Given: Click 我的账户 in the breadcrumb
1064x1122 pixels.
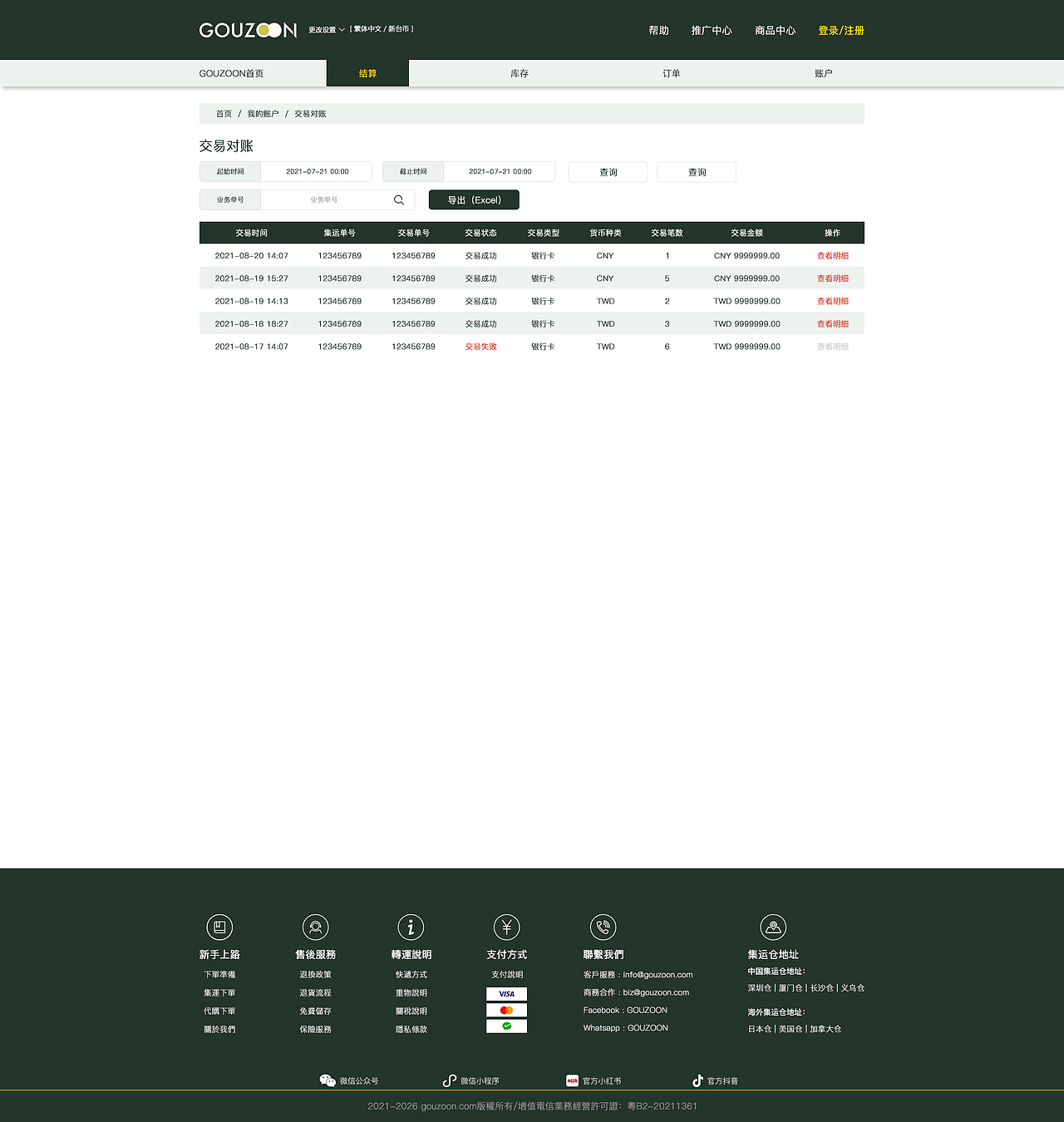Looking at the screenshot, I should 263,114.
